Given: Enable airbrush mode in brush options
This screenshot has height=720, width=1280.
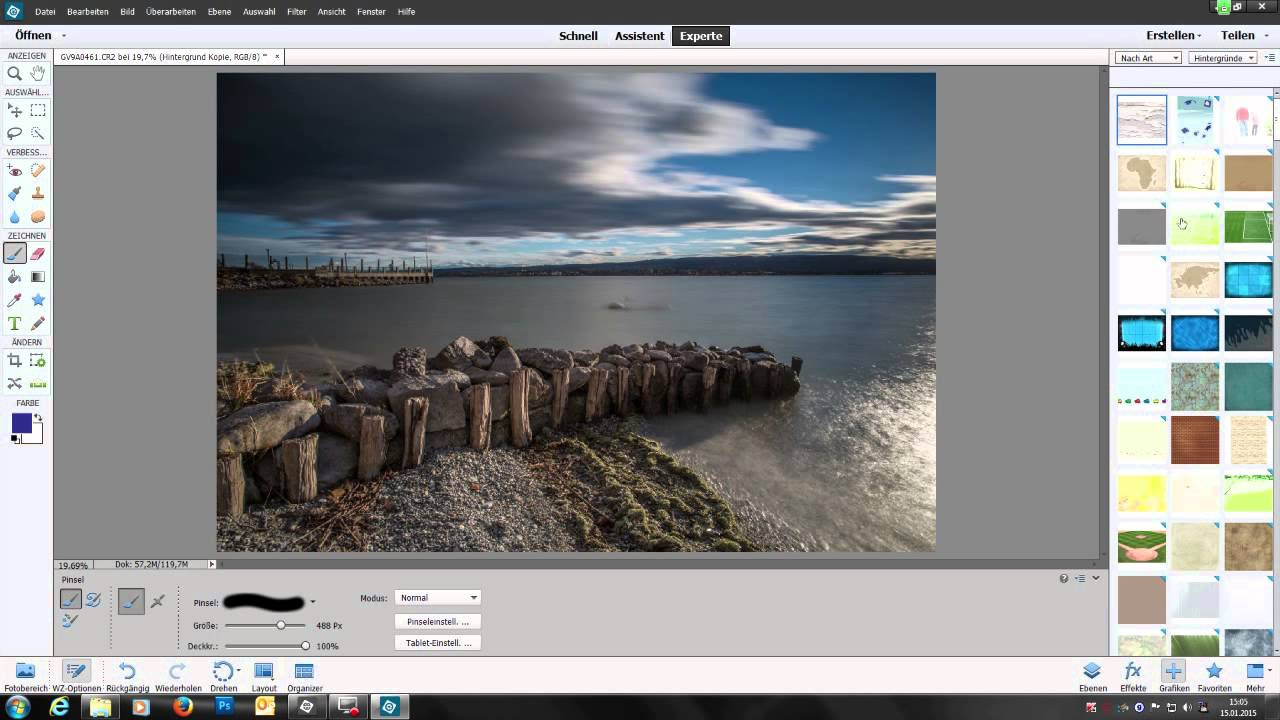Looking at the screenshot, I should (157, 601).
